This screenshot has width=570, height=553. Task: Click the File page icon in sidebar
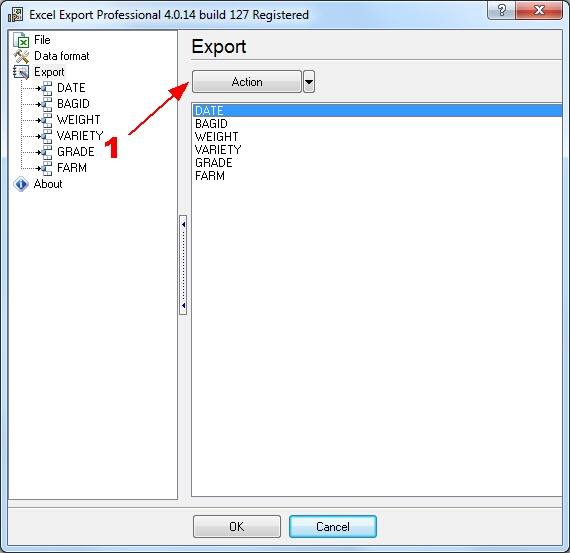click(21, 40)
